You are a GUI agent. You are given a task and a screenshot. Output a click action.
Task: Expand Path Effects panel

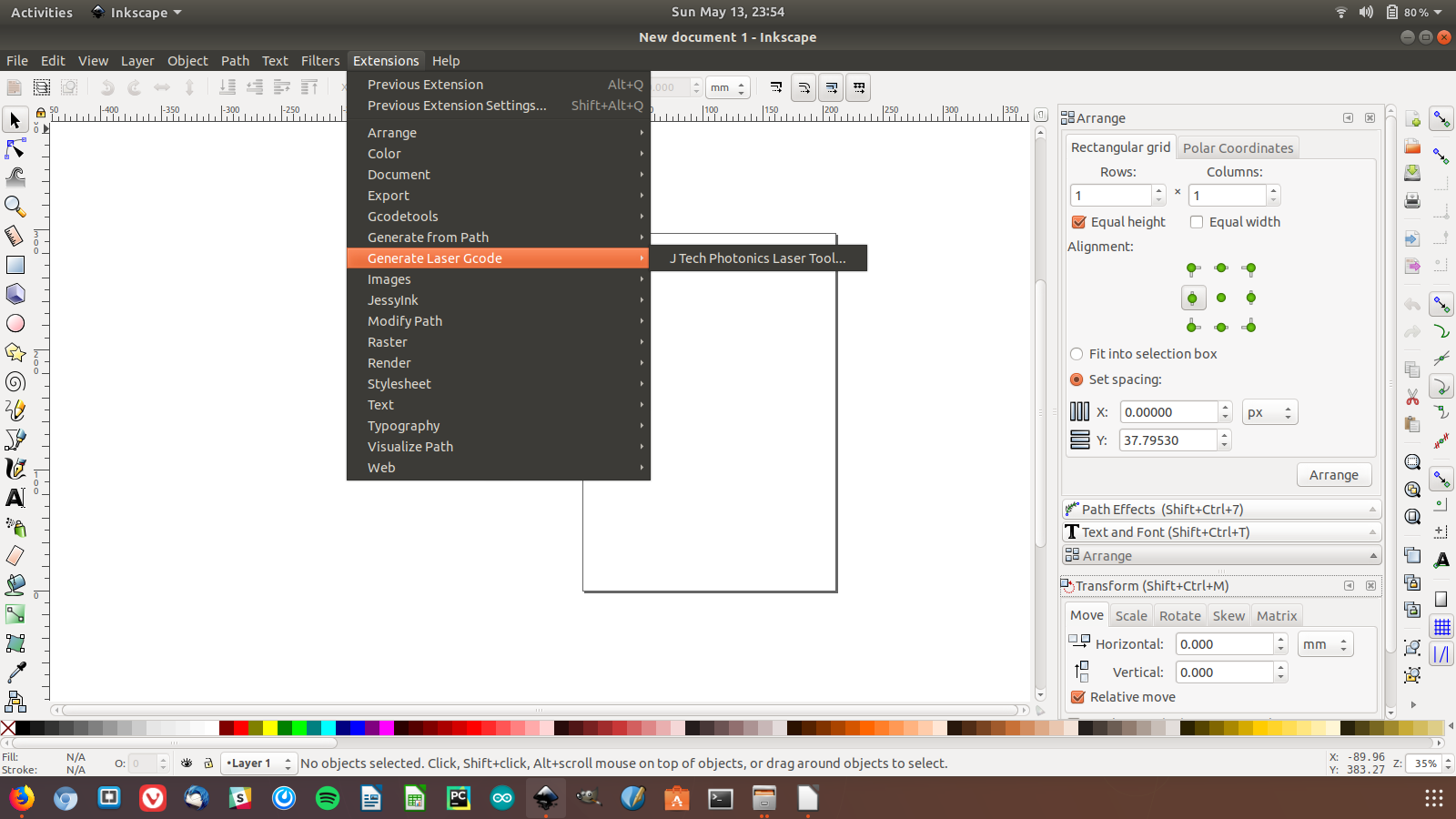[1221, 510]
